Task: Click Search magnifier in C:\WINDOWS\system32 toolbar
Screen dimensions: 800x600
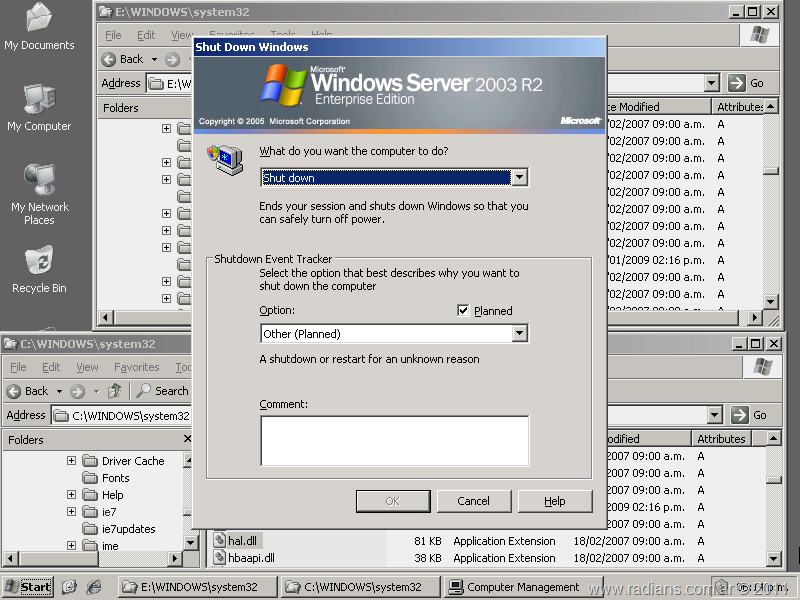Action: pyautogui.click(x=146, y=391)
